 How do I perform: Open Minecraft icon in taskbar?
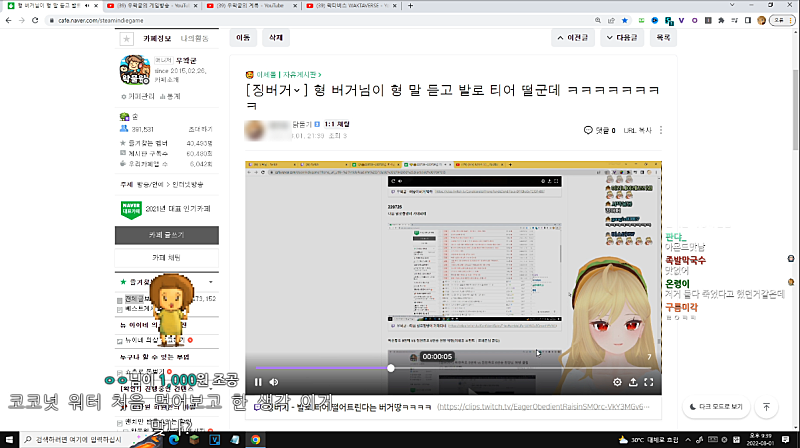[x=194, y=439]
